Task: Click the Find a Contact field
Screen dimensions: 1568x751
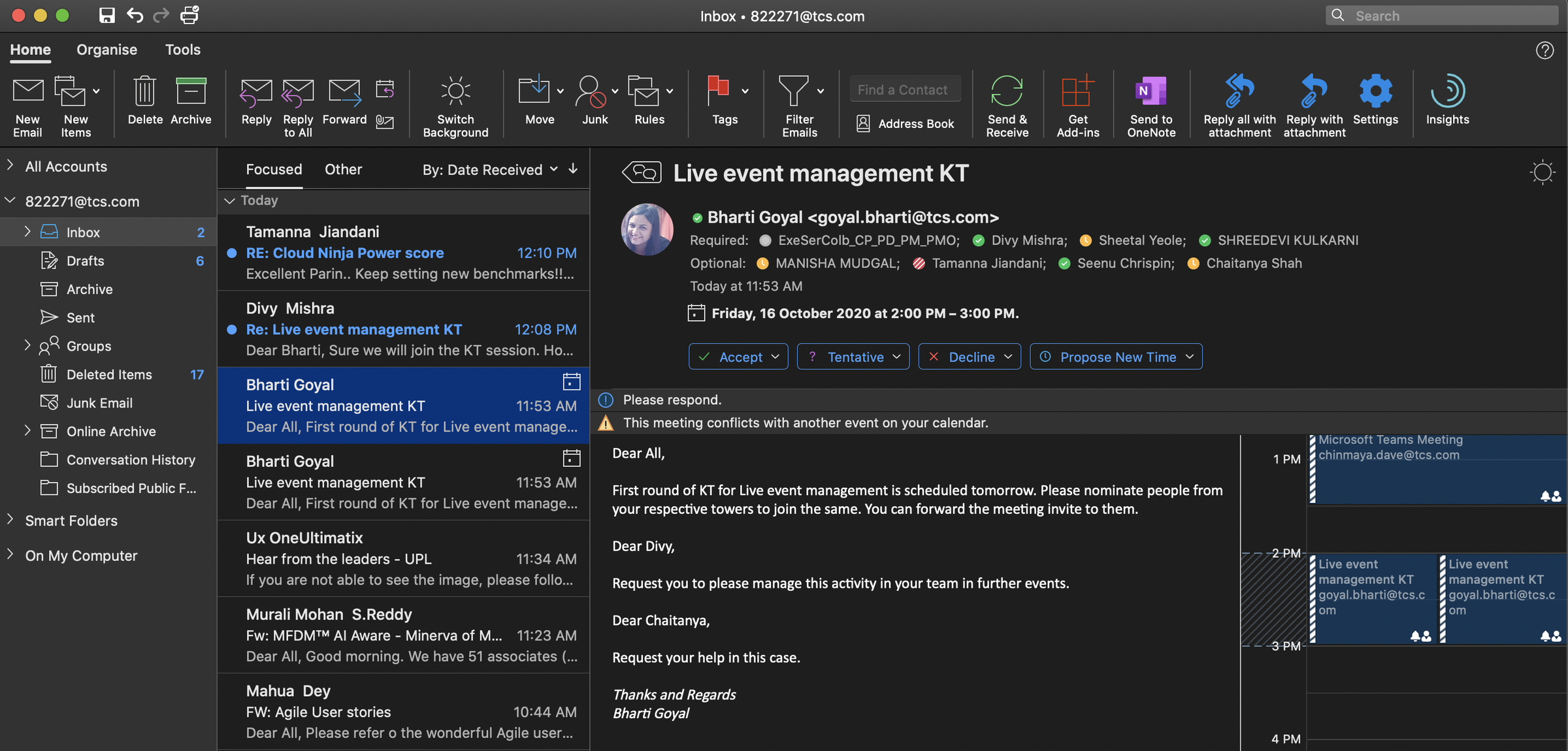Action: (x=904, y=89)
